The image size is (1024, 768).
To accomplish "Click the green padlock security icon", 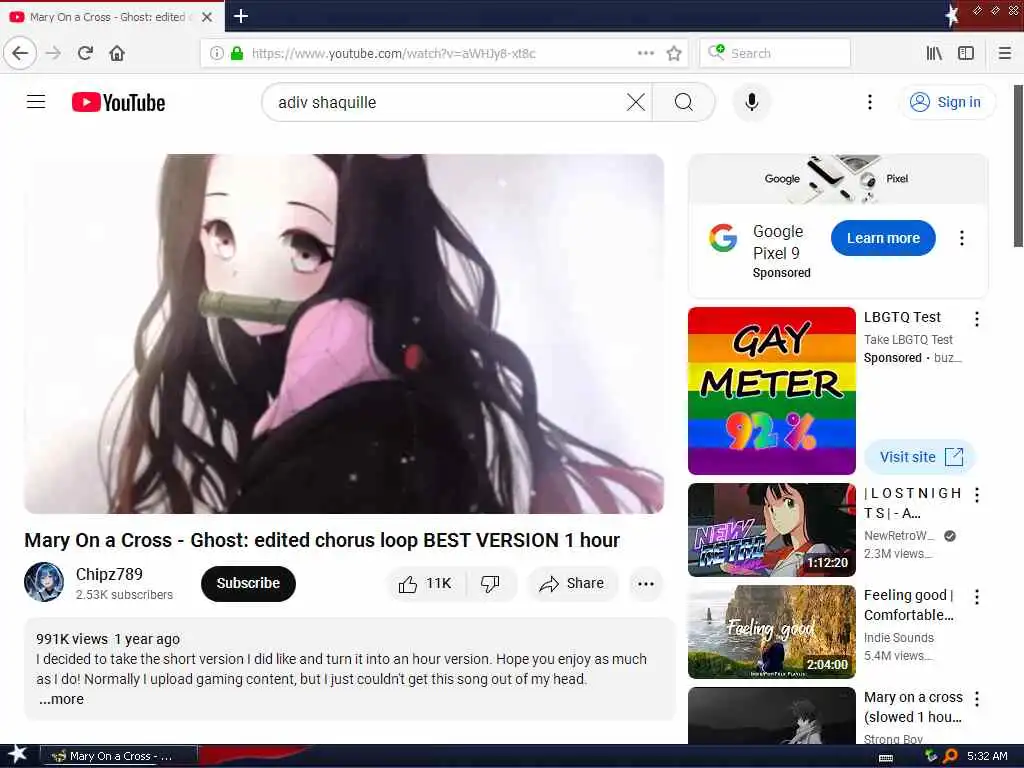I will (237, 53).
